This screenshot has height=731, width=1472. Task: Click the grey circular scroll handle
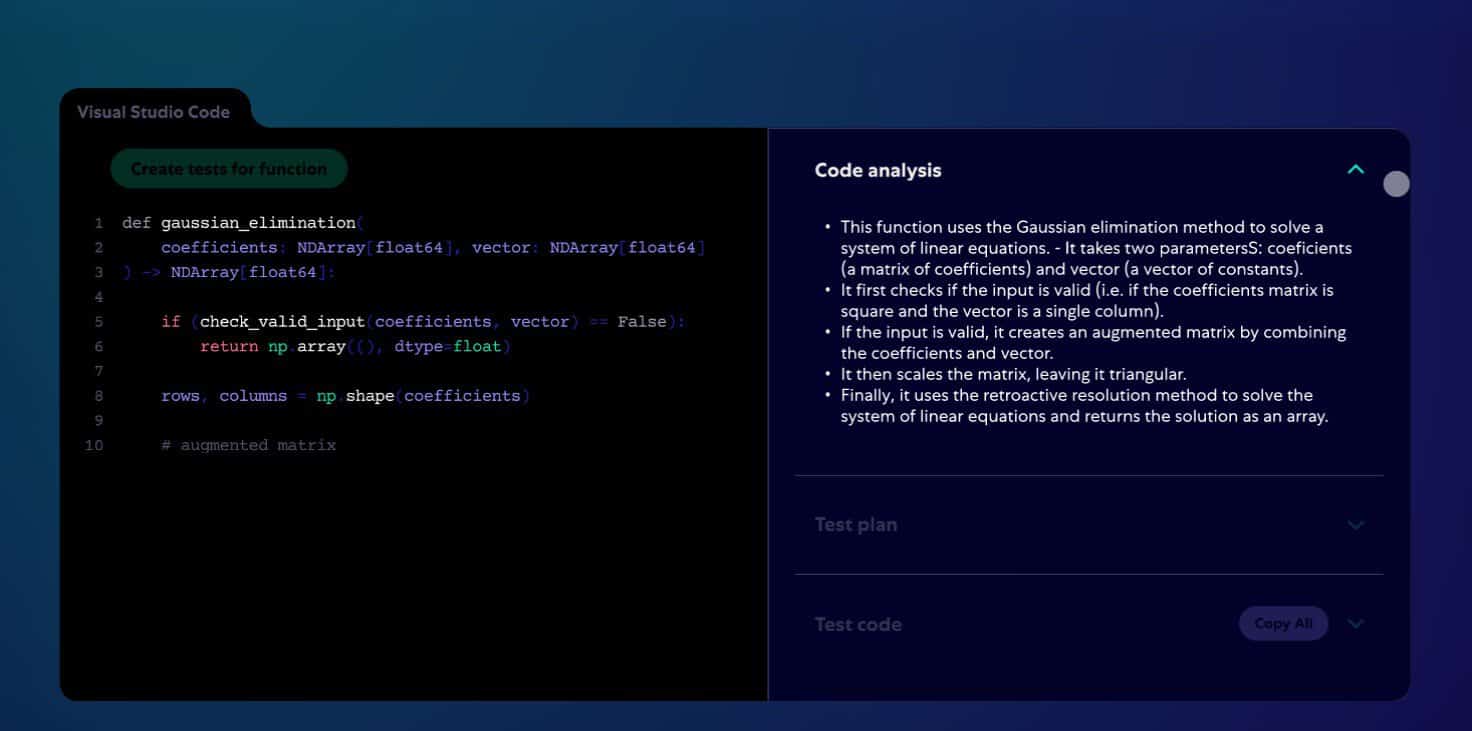point(1396,184)
